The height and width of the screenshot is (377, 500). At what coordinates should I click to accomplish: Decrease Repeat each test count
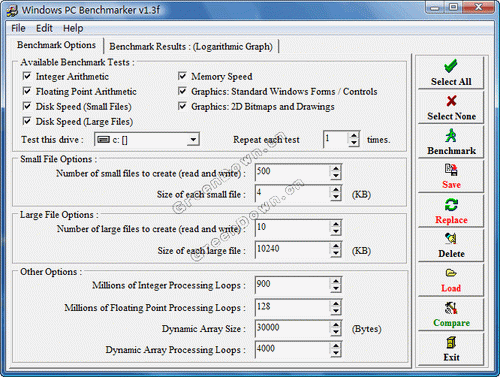point(354,143)
